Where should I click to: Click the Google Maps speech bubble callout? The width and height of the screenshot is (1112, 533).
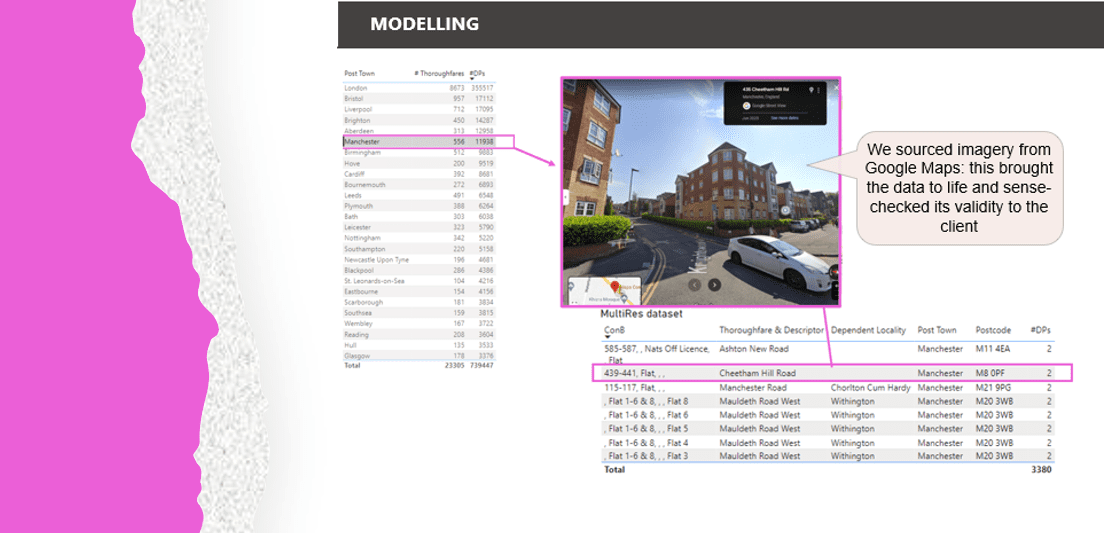(959, 188)
